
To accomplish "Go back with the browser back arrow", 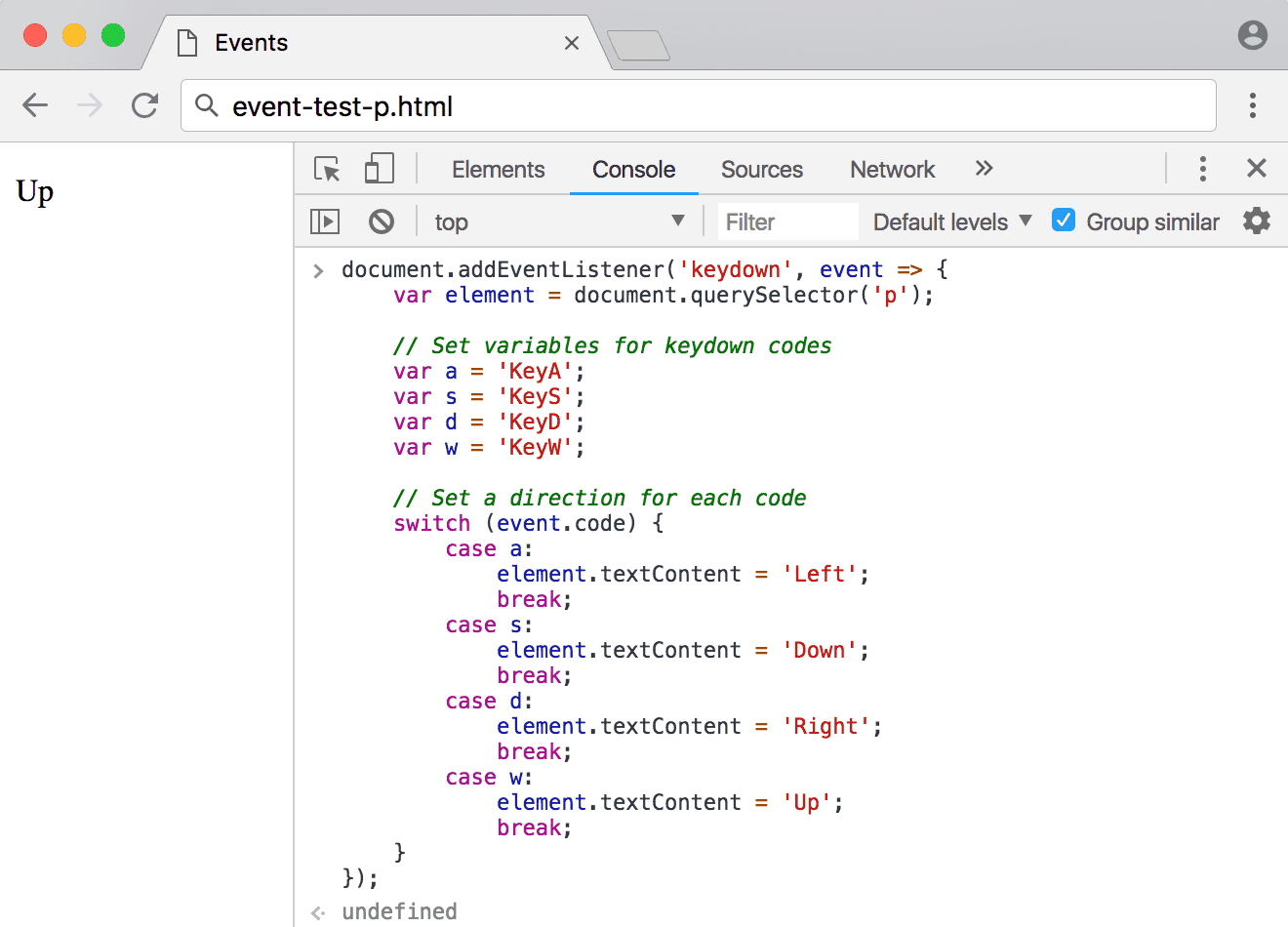I will (x=35, y=105).
